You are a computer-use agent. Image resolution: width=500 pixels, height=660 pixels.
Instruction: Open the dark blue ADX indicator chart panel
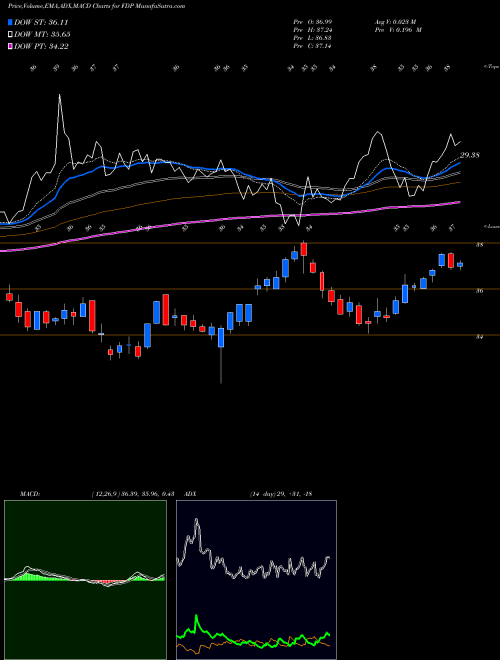click(256, 580)
